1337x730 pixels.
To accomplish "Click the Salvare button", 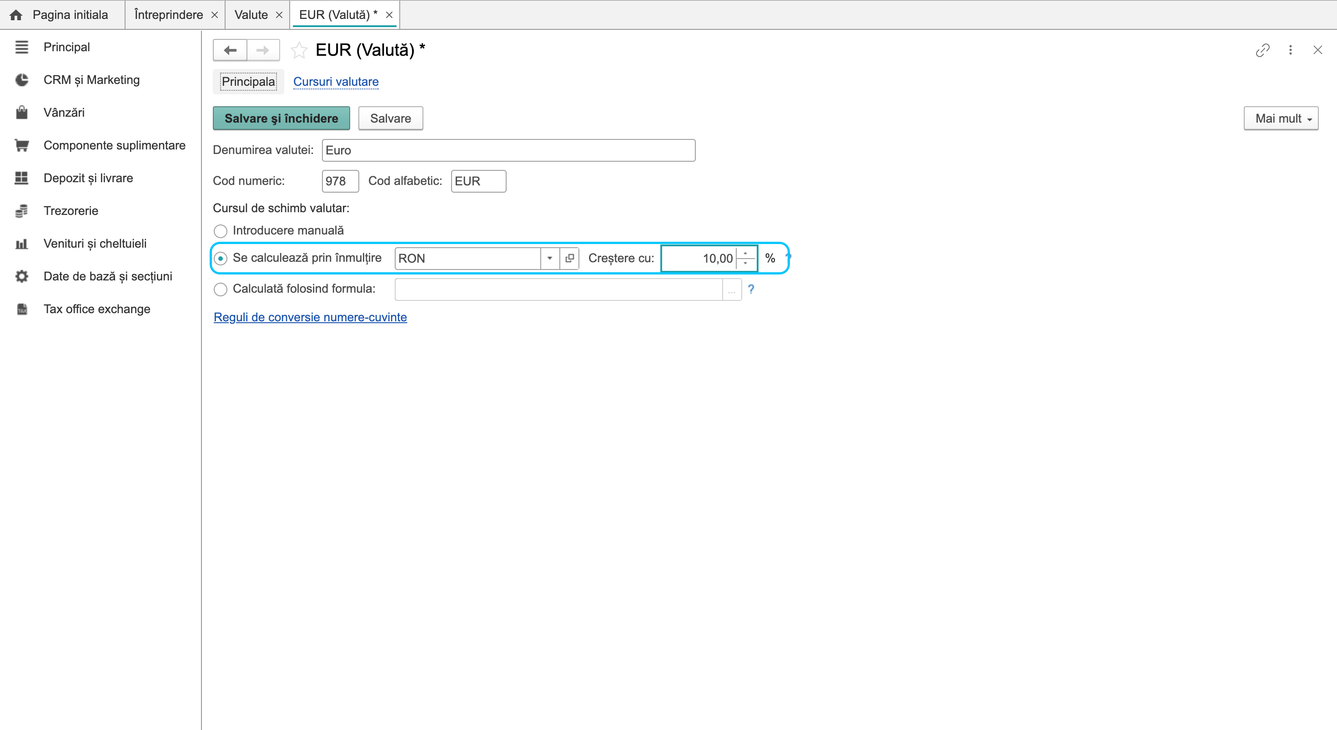I will (391, 118).
